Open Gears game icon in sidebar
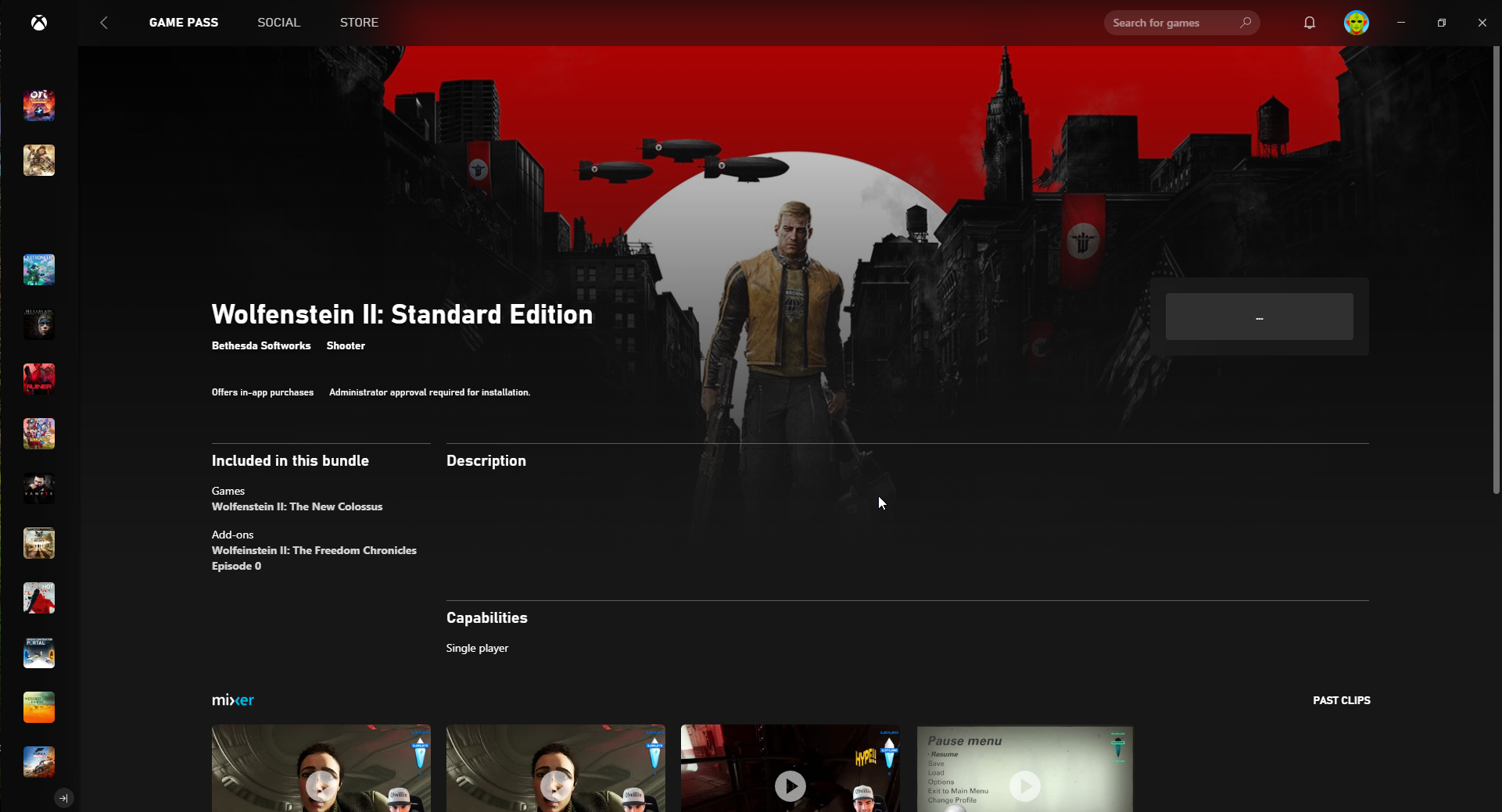Screen dimensions: 1502x812 (39, 160)
